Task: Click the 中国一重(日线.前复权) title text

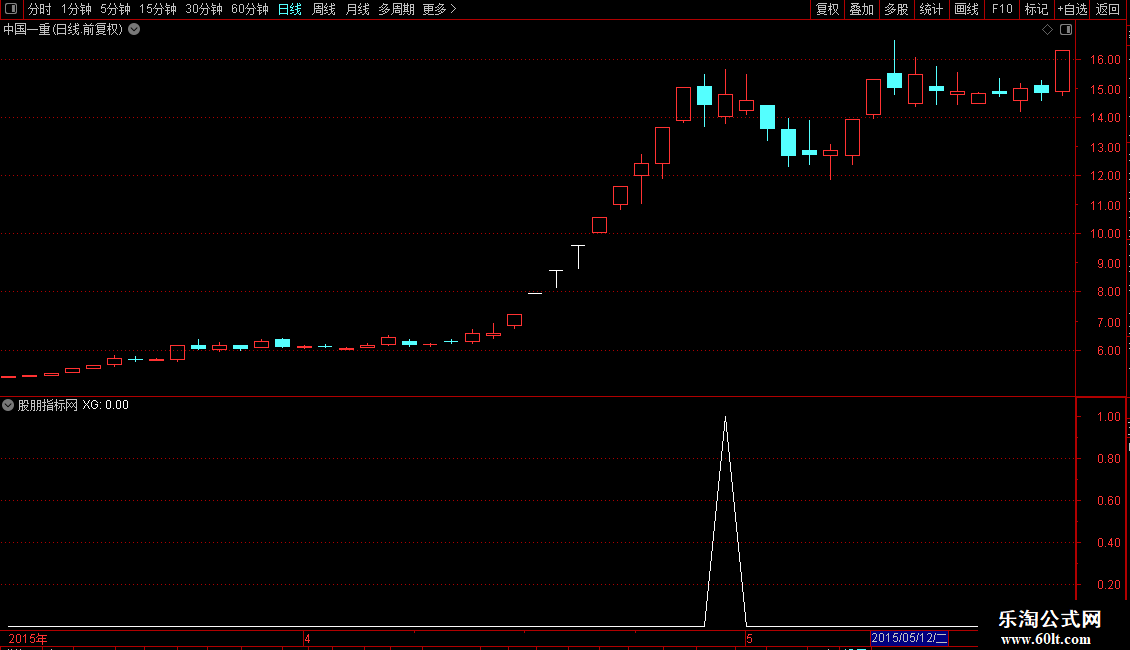Action: [x=63, y=30]
